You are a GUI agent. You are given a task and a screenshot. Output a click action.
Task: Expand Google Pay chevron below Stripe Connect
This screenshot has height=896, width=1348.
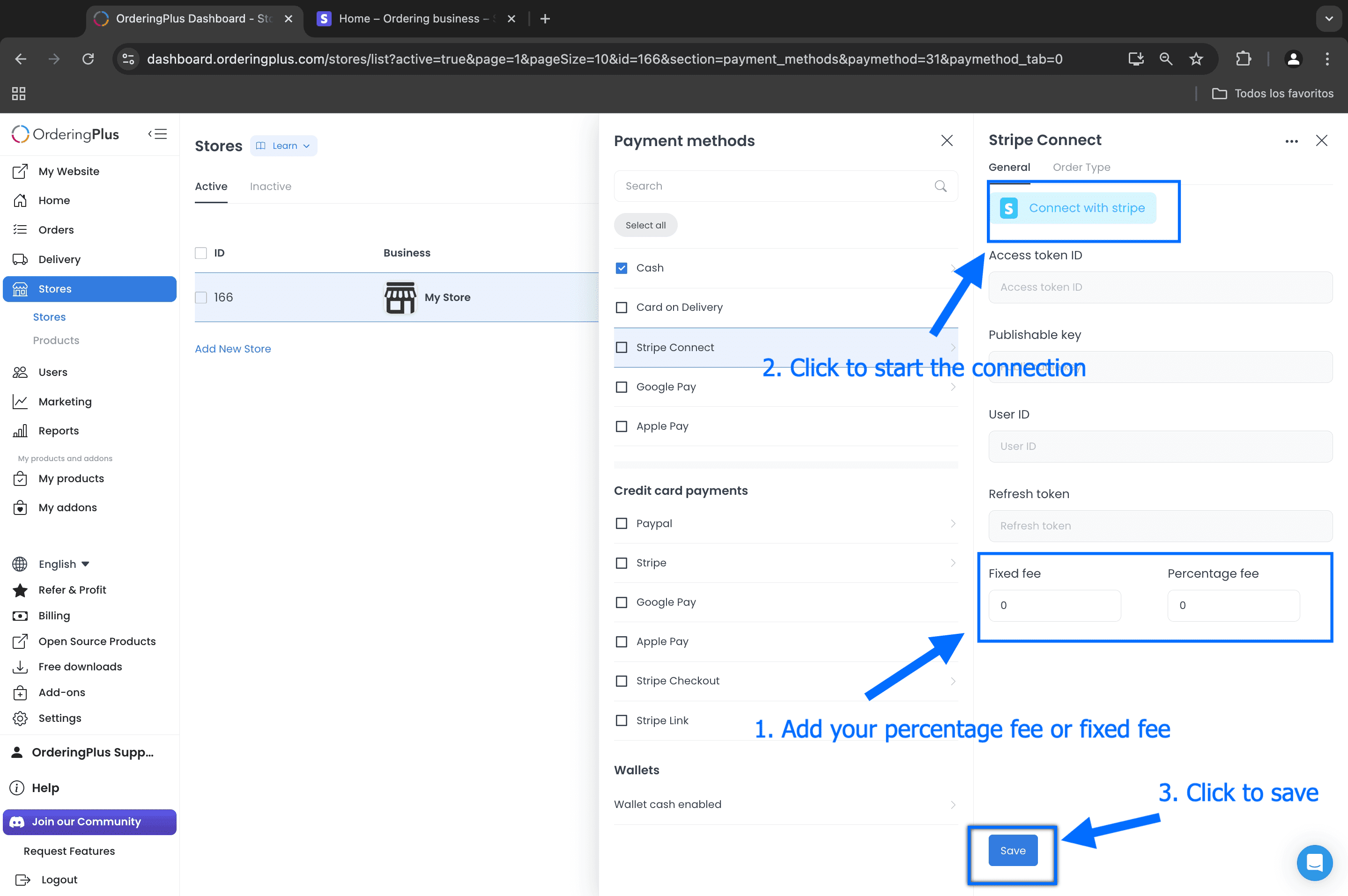[x=953, y=387]
